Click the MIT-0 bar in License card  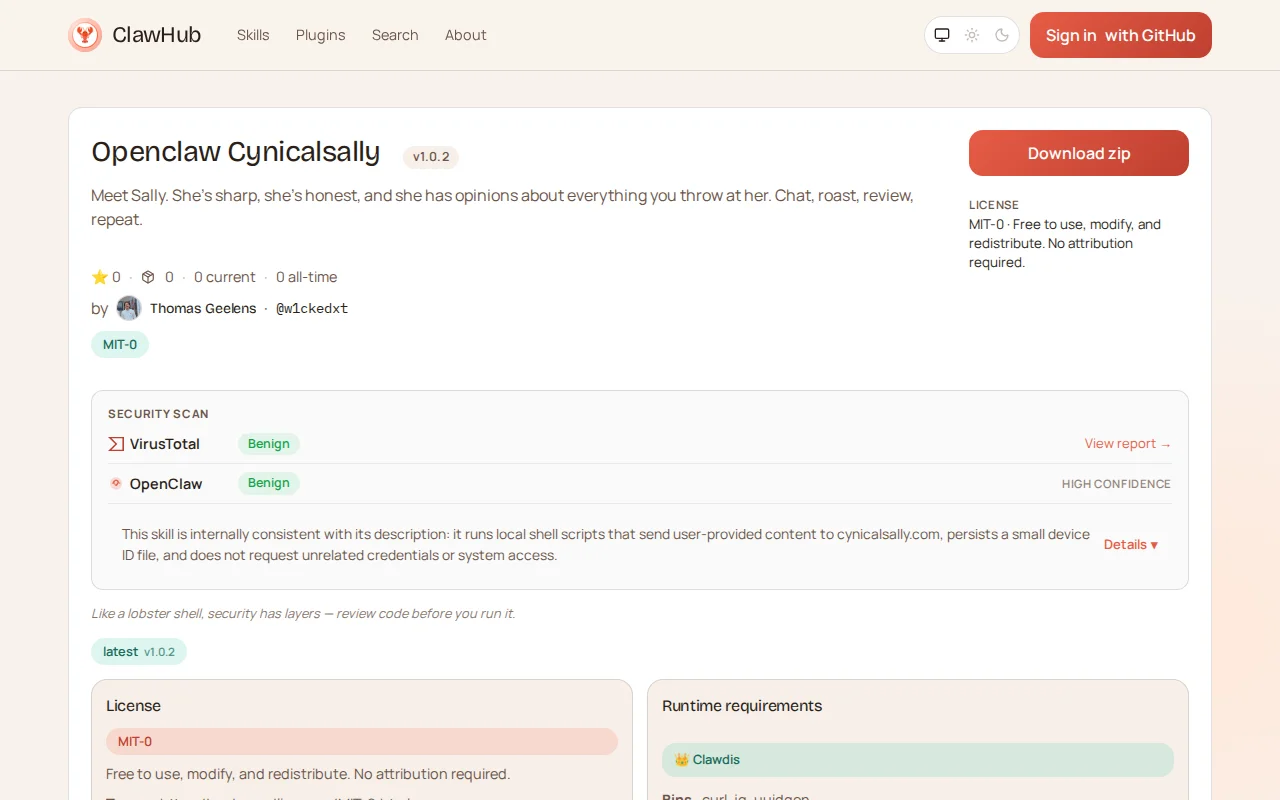362,742
